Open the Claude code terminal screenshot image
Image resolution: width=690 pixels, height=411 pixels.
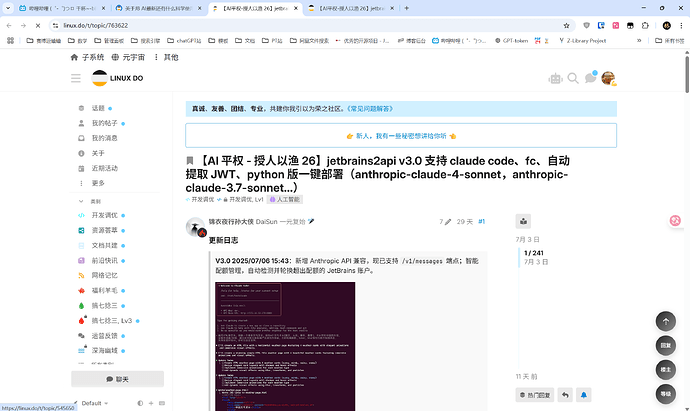[285, 346]
